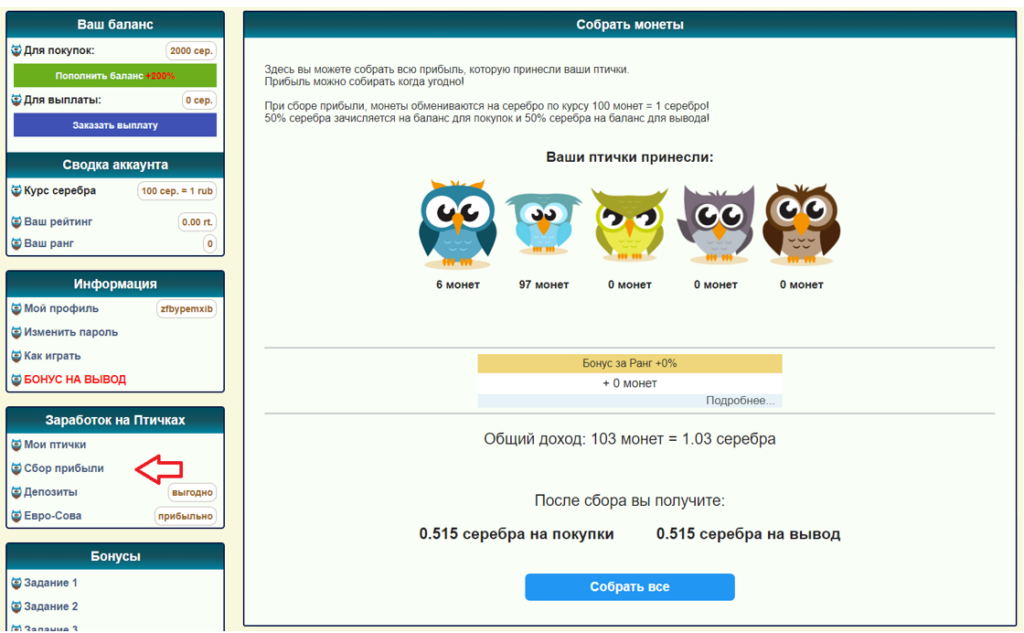Click the 0.00 rt. rating value
The height and width of the screenshot is (633, 1024).
(x=197, y=222)
